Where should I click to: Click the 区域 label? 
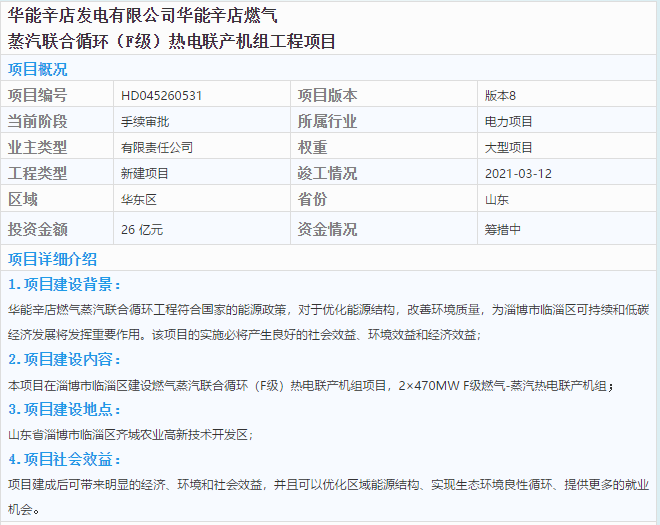23,199
